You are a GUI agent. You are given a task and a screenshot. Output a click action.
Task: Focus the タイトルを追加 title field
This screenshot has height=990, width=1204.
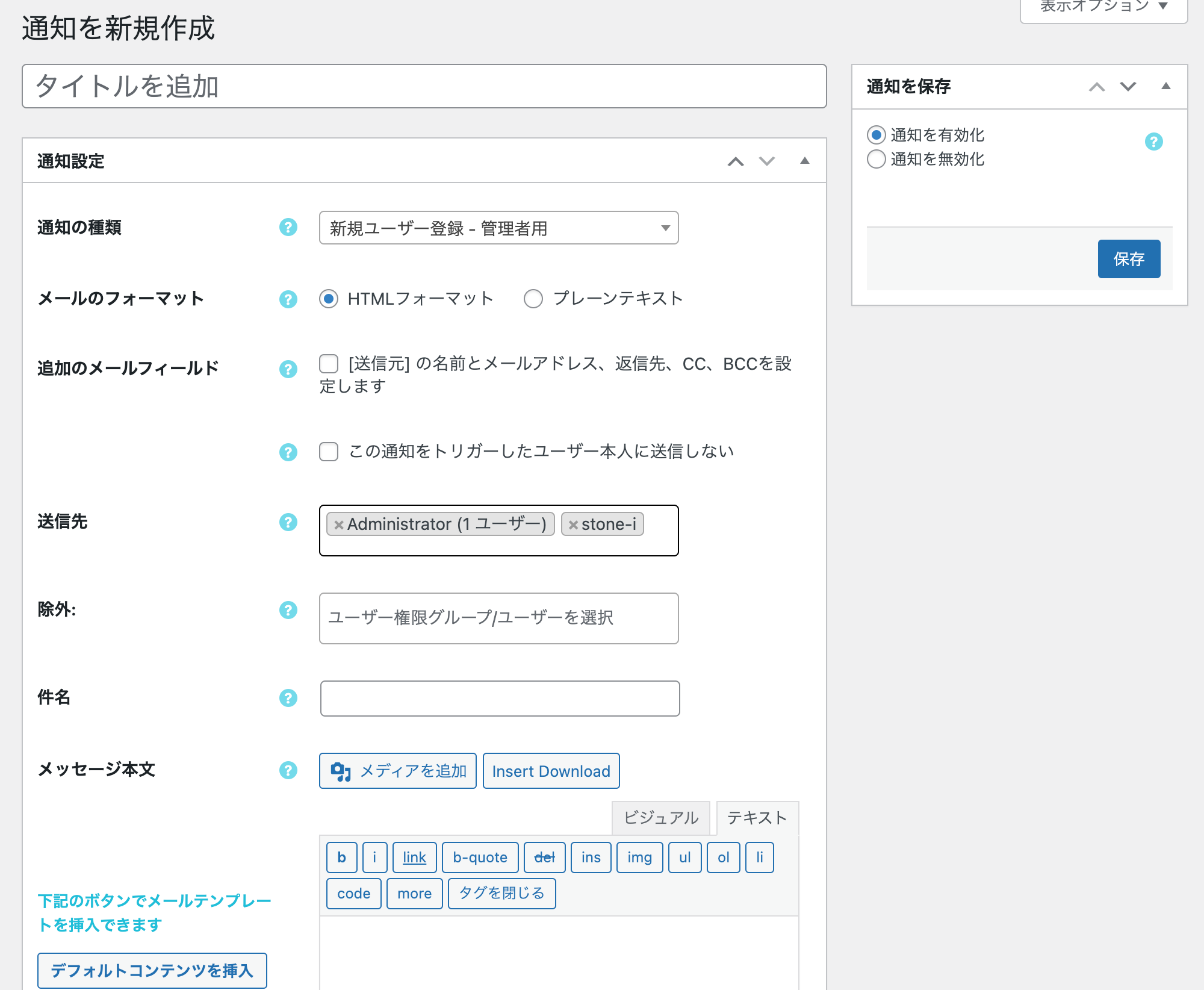point(424,86)
